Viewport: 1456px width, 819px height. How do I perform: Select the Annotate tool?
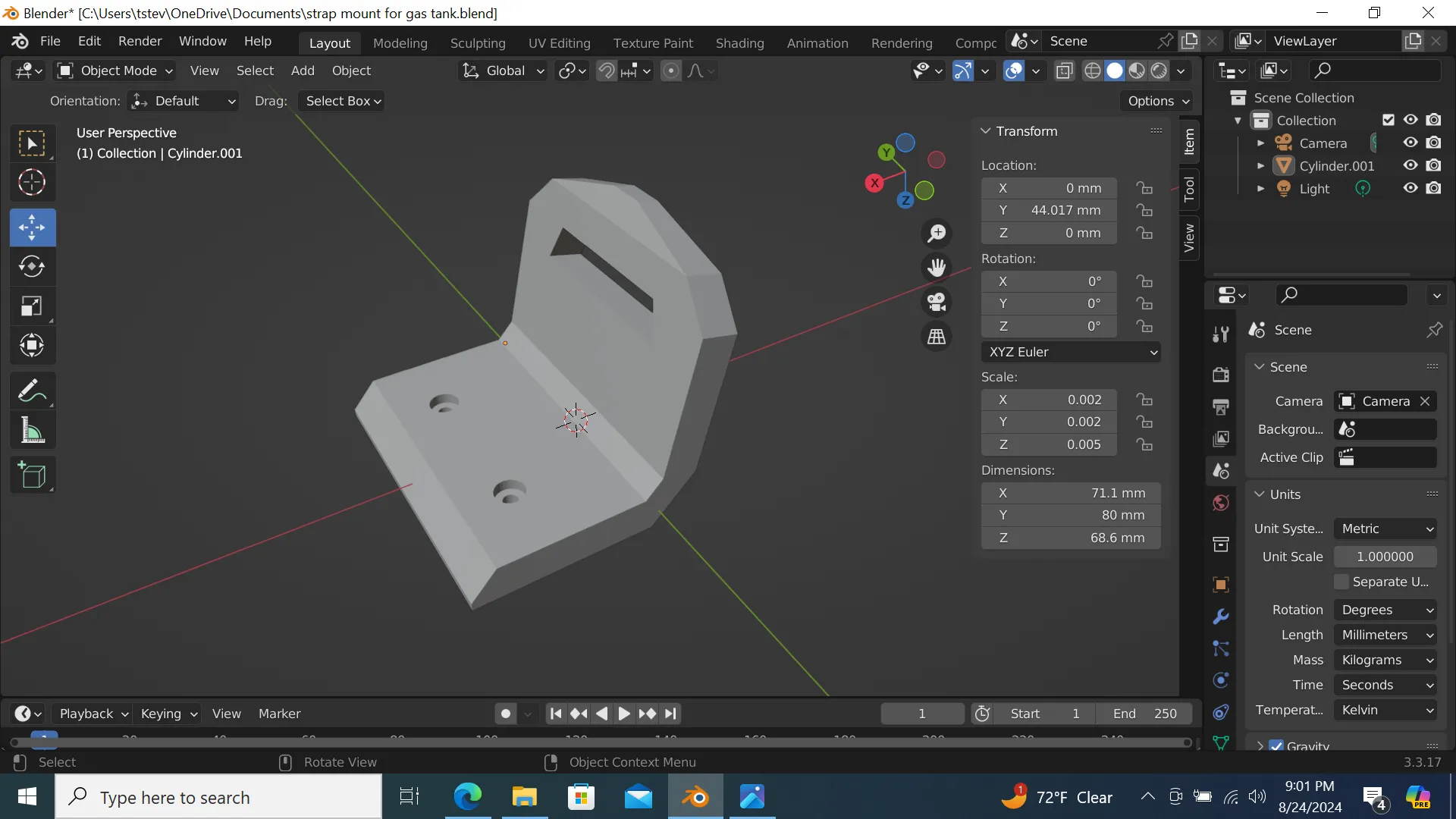pyautogui.click(x=32, y=391)
